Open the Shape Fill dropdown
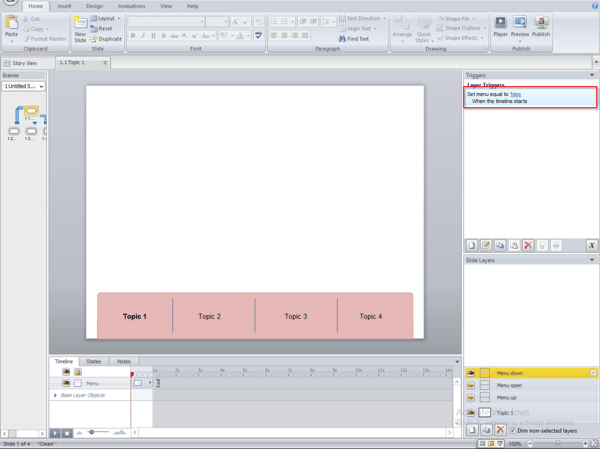The width and height of the screenshot is (600, 449). tap(456, 18)
